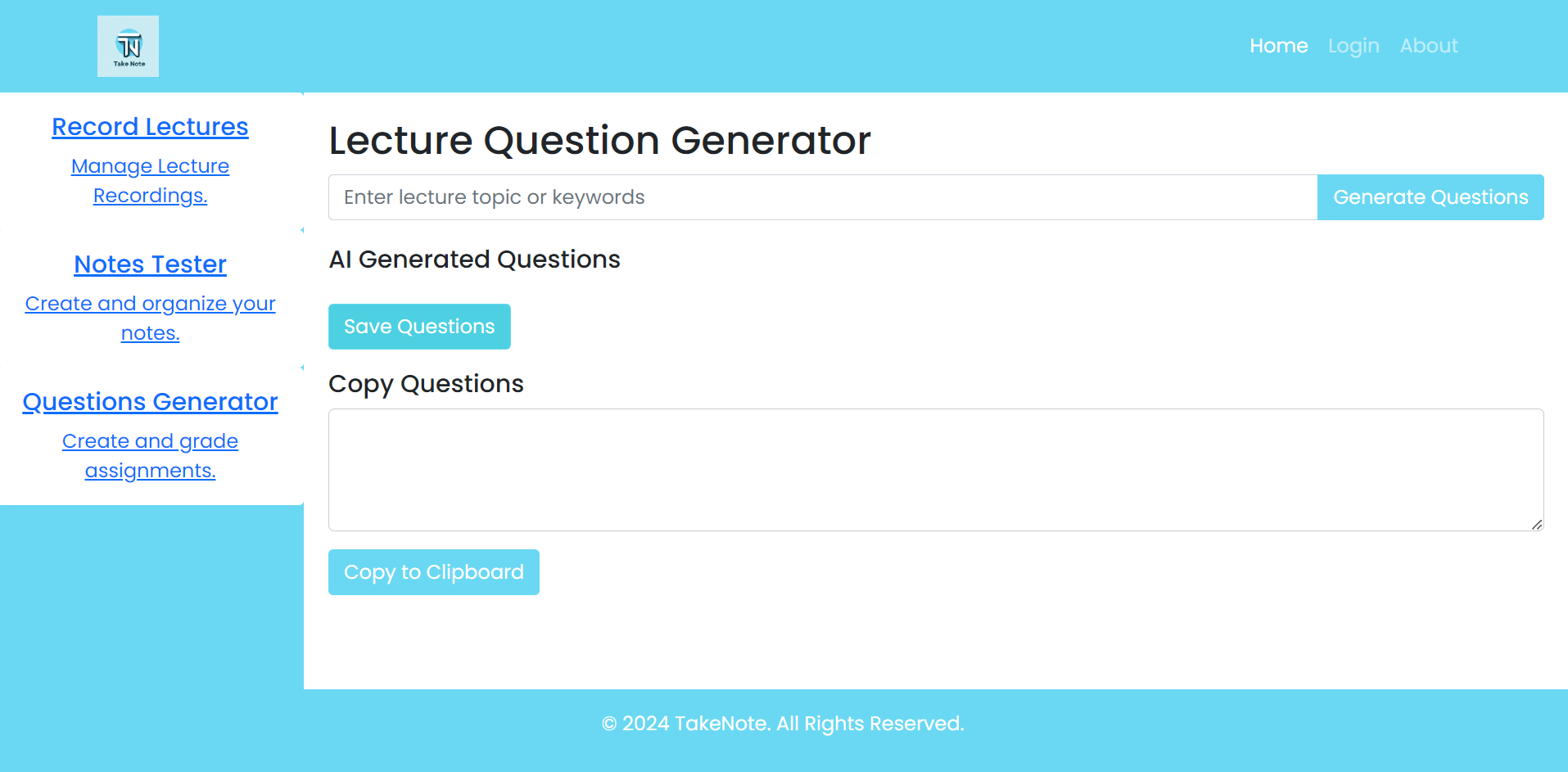Open the Record Lectures link
Viewport: 1568px width, 772px height.
pos(150,127)
